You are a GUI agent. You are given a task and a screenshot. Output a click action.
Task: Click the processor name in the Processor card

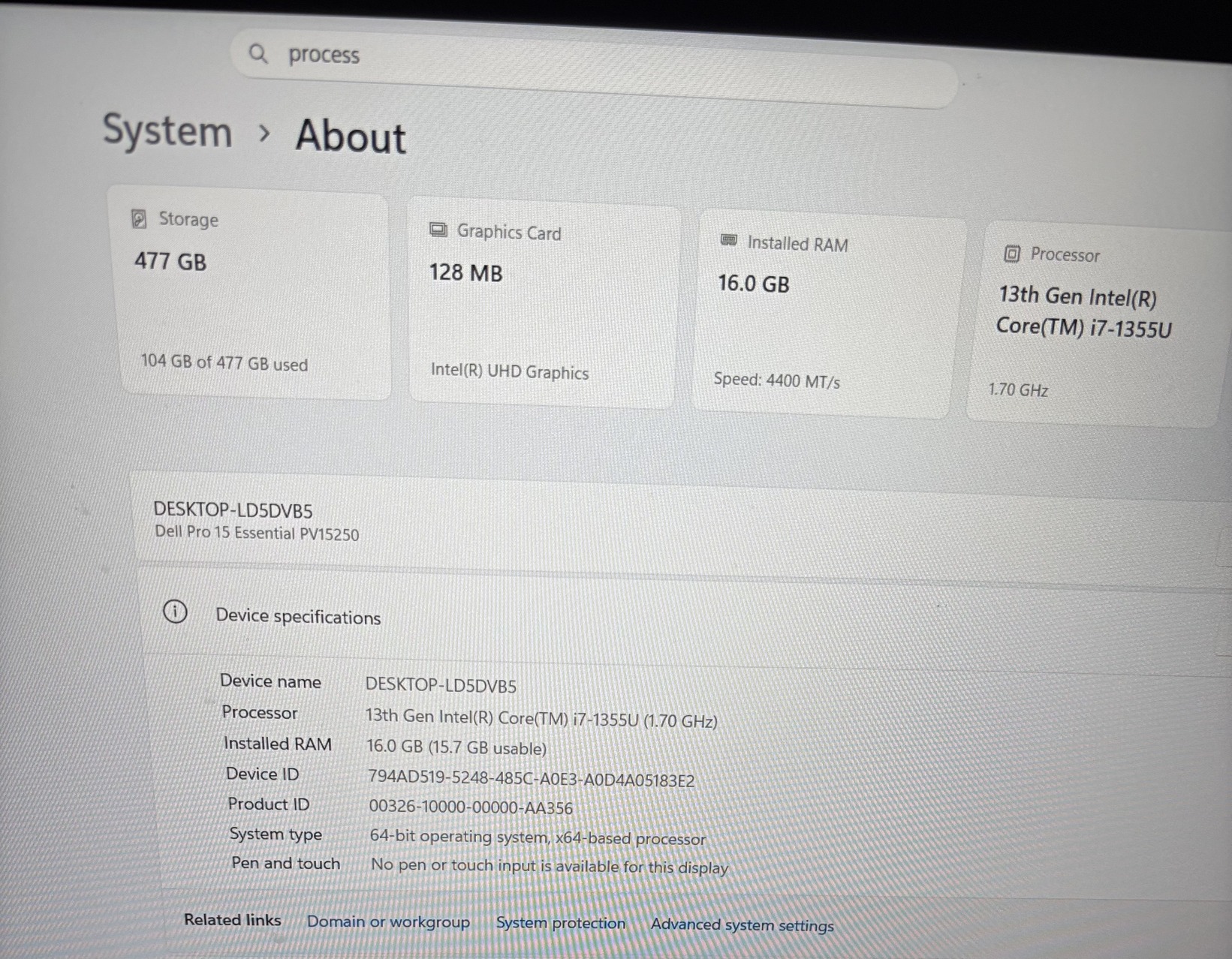[1083, 312]
